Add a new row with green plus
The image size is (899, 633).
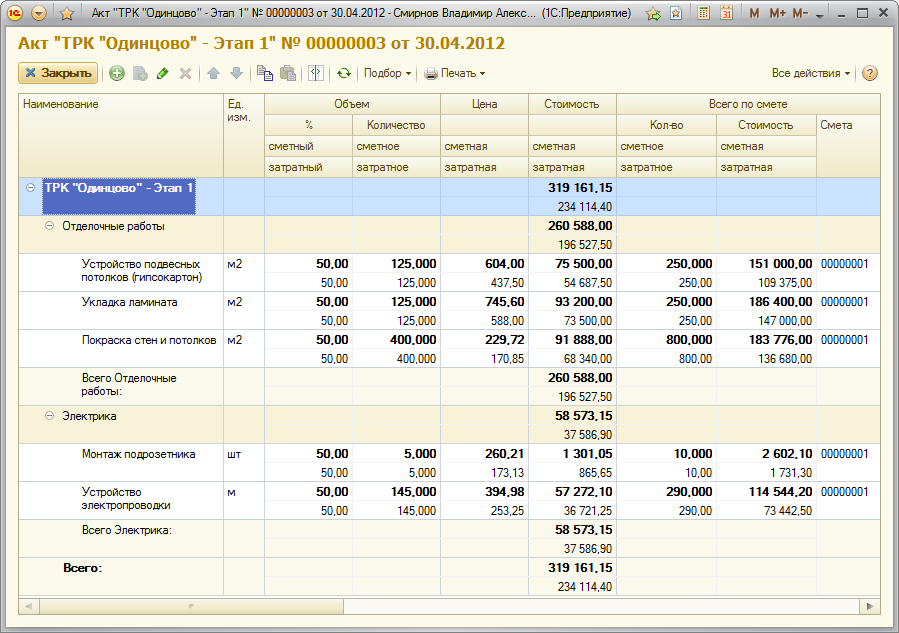coord(117,73)
